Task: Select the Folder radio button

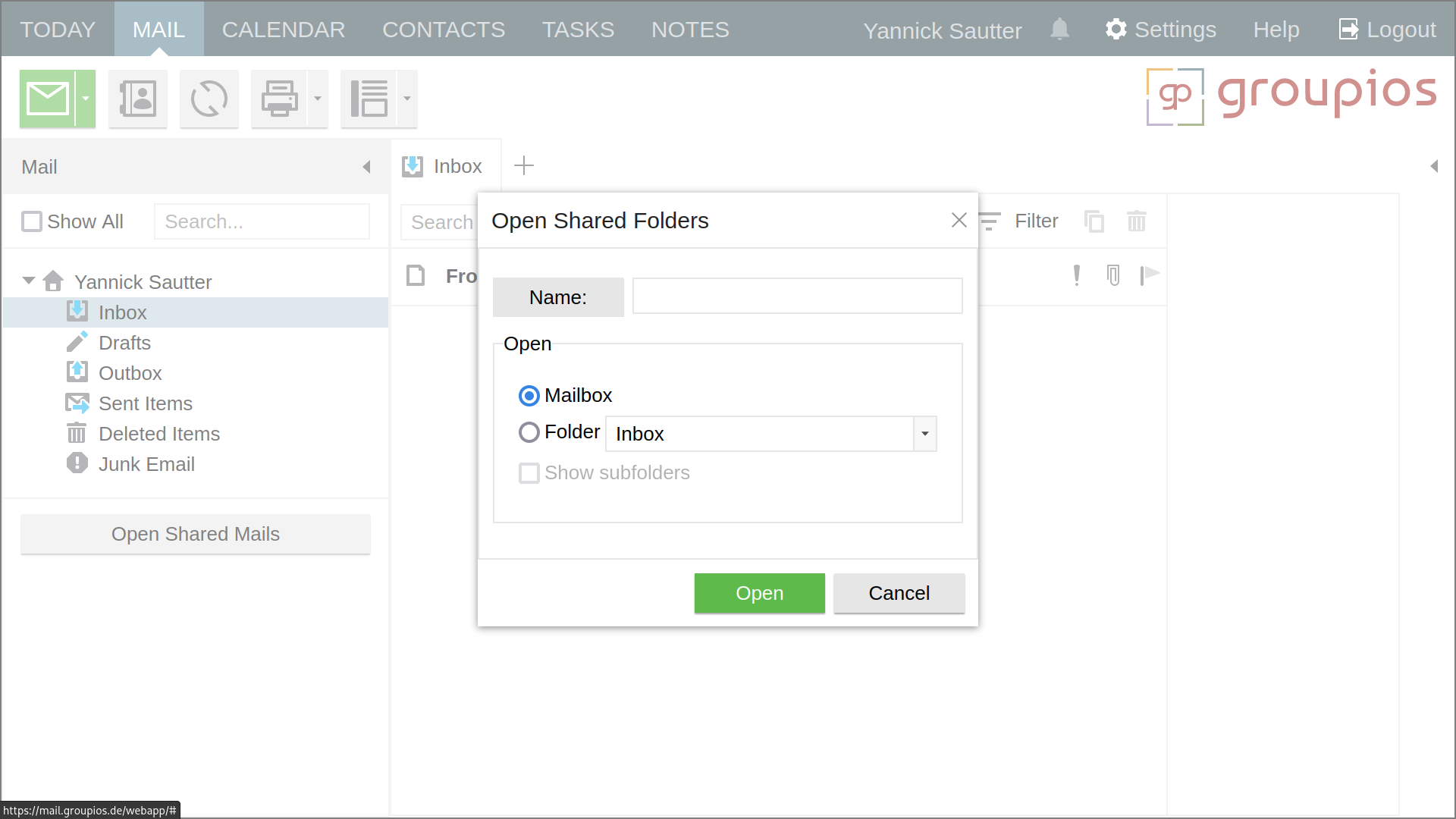Action: [x=529, y=431]
